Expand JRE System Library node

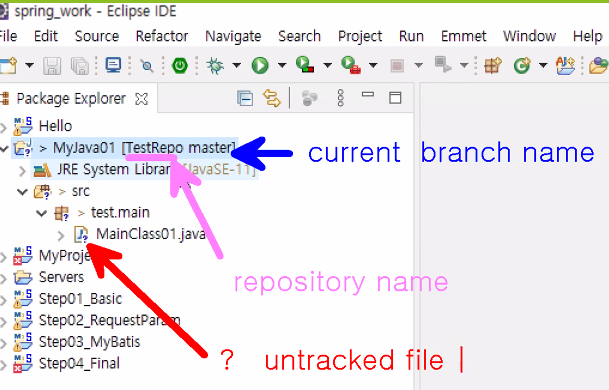pos(22,171)
